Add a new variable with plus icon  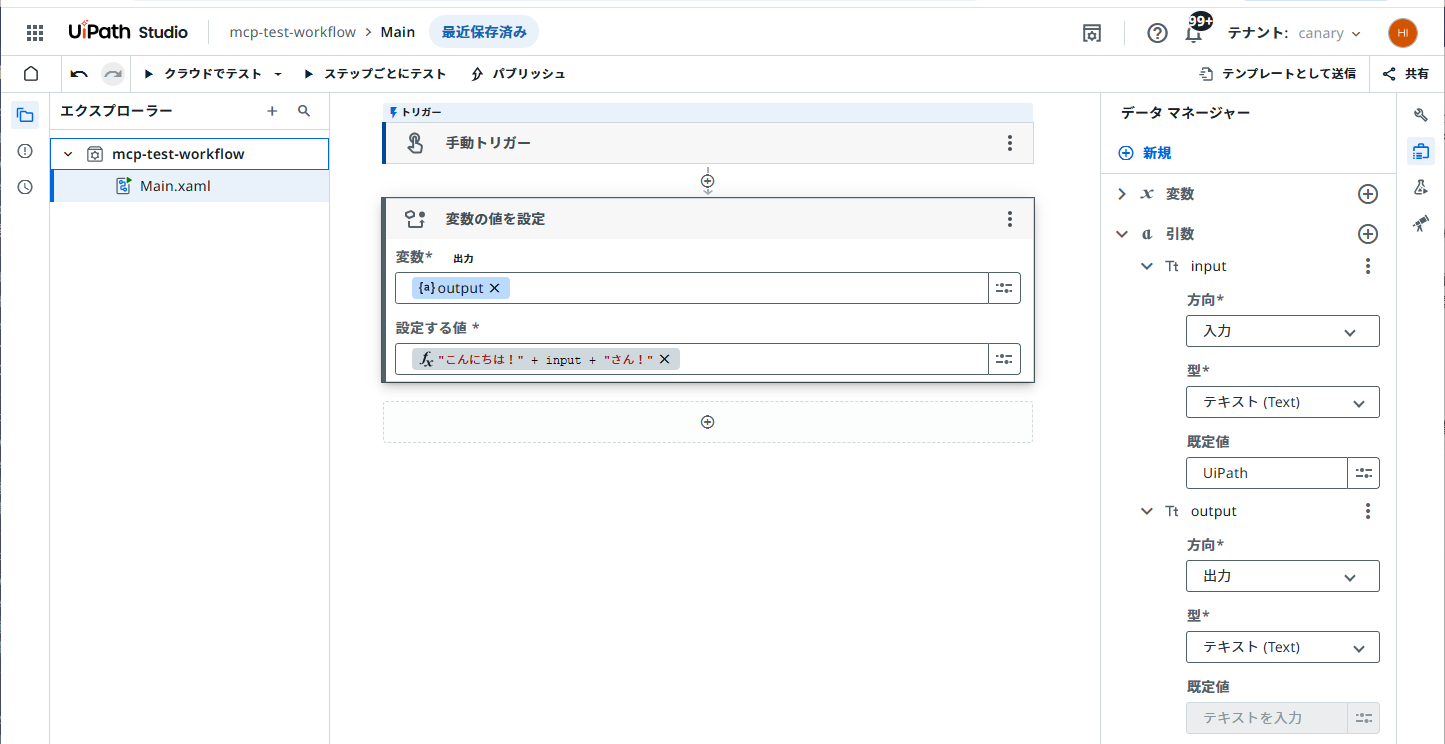[1368, 194]
